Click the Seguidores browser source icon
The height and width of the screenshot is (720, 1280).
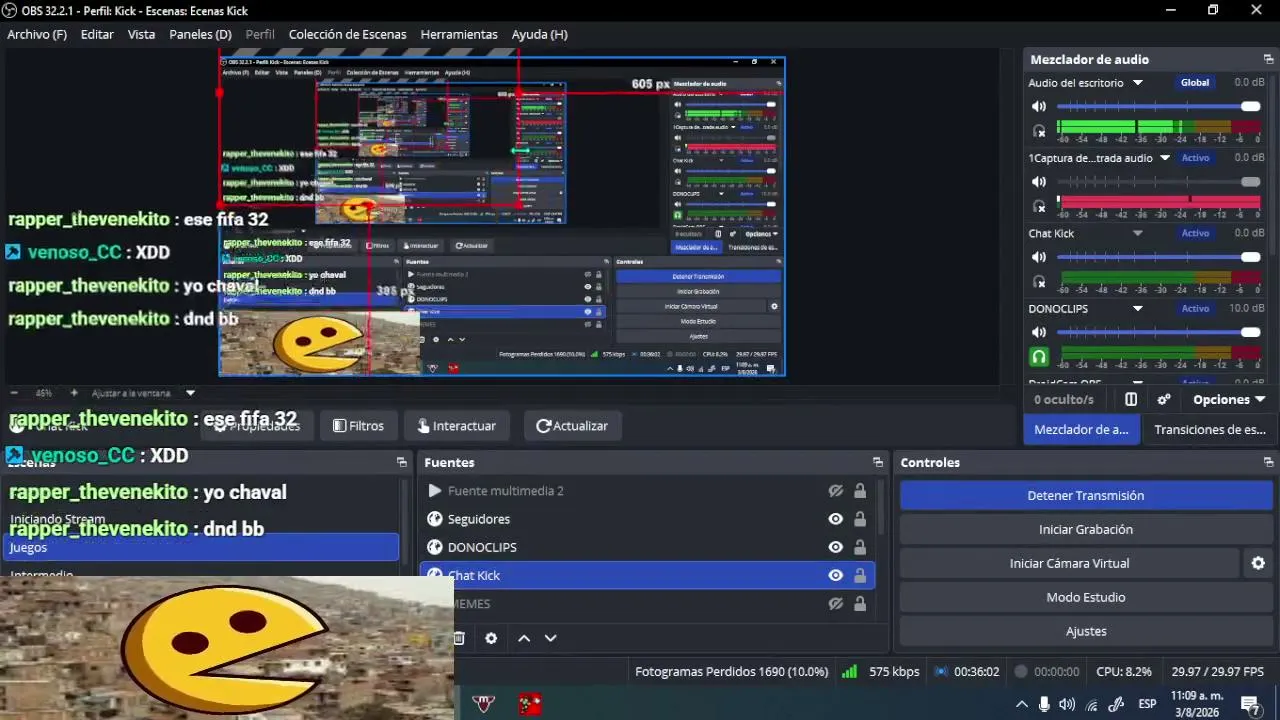(434, 519)
